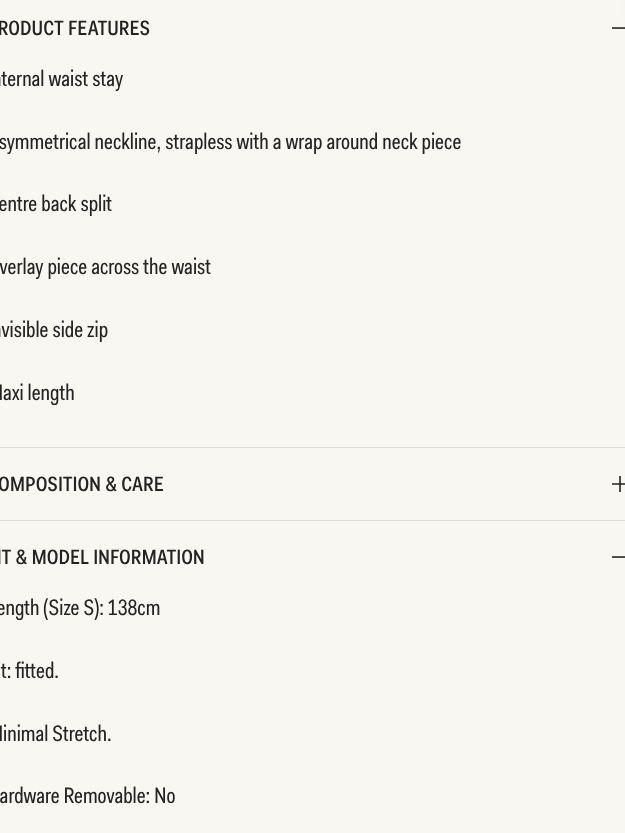The image size is (625, 833).
Task: Click the internal waist stay feature text
Action: point(61,80)
